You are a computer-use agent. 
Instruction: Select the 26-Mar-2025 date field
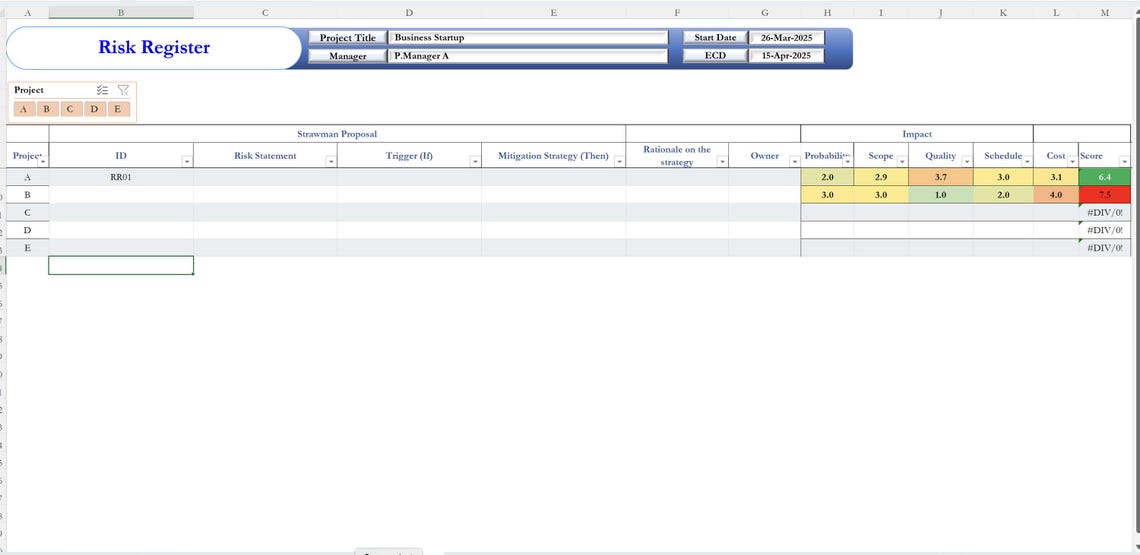coord(787,38)
